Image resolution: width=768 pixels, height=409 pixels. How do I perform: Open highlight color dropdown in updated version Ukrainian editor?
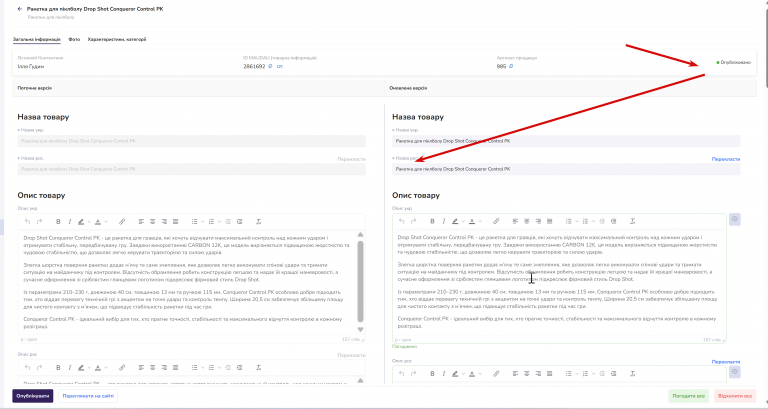tap(463, 221)
